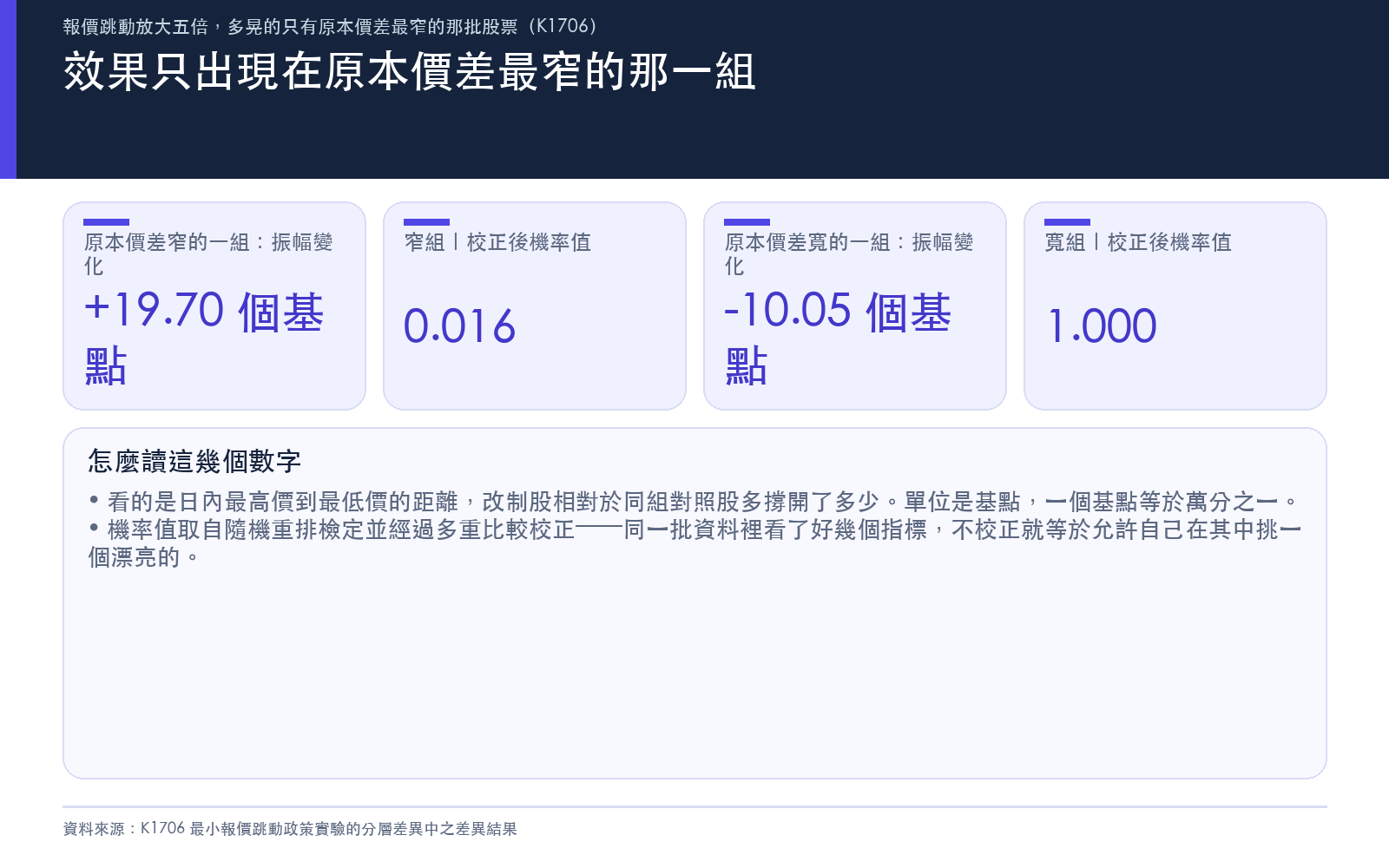Click the label 原本價差窄的一組：振幅變化

(x=209, y=254)
